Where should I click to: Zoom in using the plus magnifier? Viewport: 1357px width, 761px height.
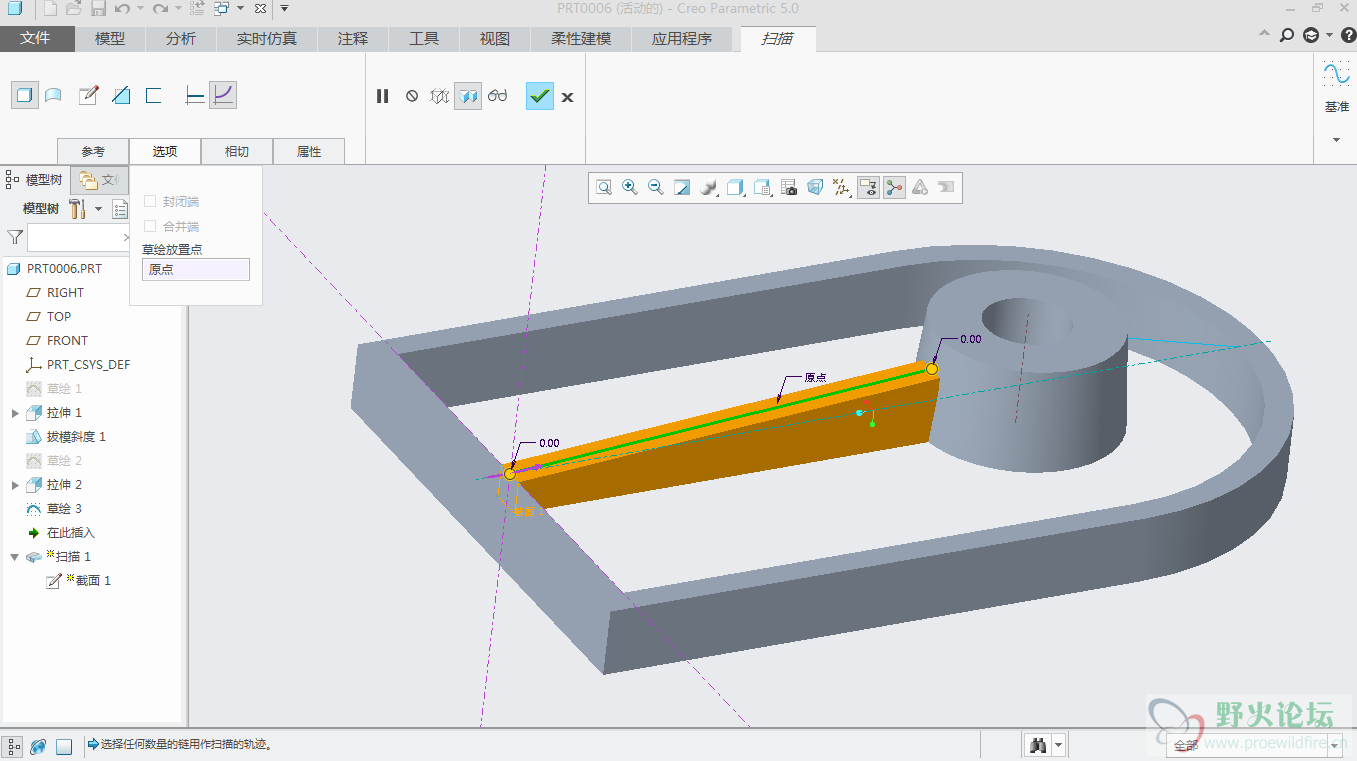[630, 187]
